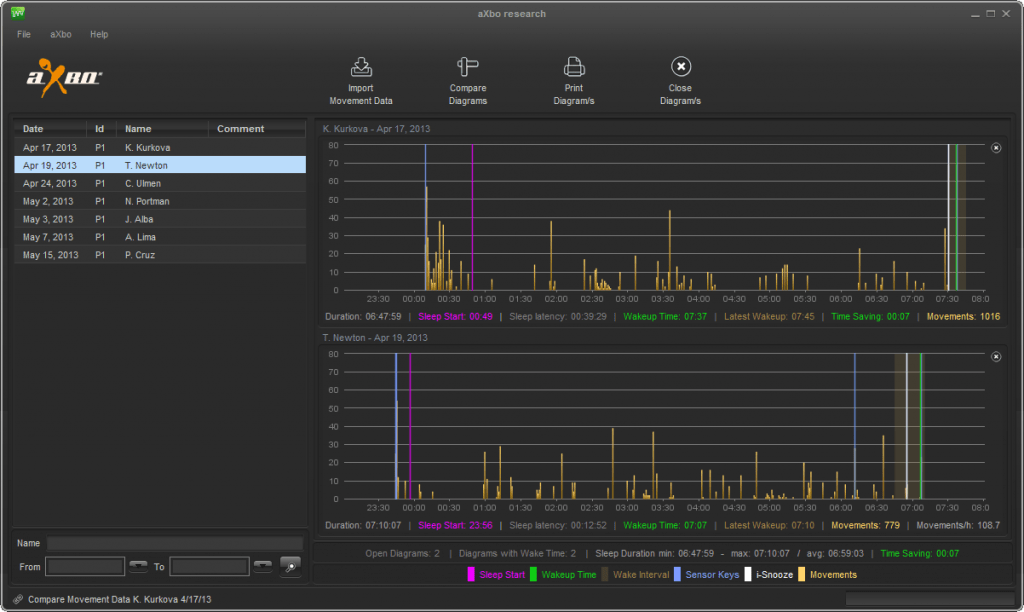Image resolution: width=1024 pixels, height=612 pixels.
Task: Click the magenta Sleep Start legend swatch
Action: [x=470, y=574]
